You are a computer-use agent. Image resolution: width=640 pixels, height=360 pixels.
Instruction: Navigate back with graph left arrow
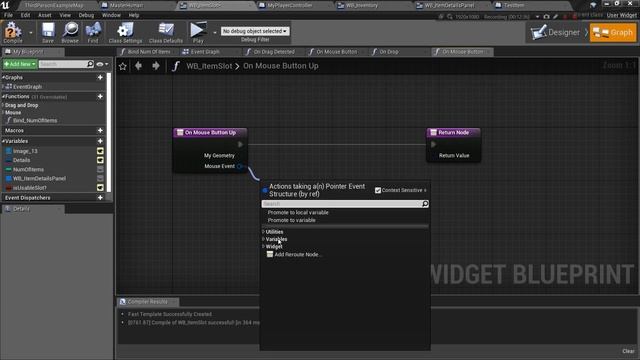pyautogui.click(x=138, y=66)
